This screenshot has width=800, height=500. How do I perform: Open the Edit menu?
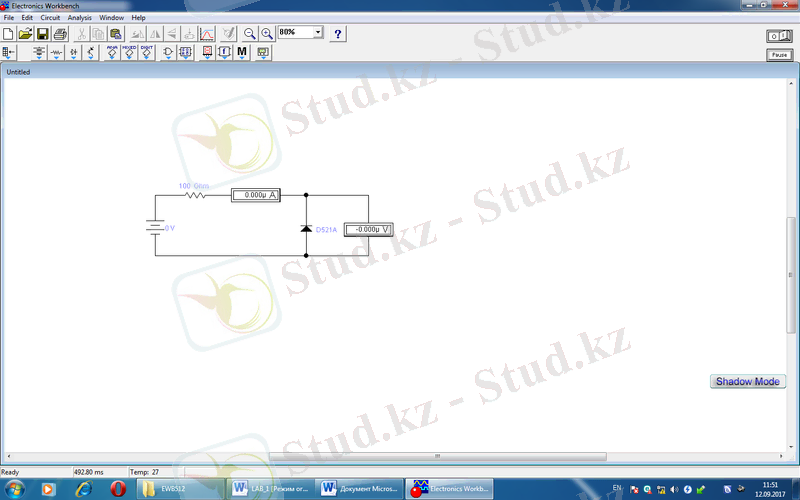(27, 17)
